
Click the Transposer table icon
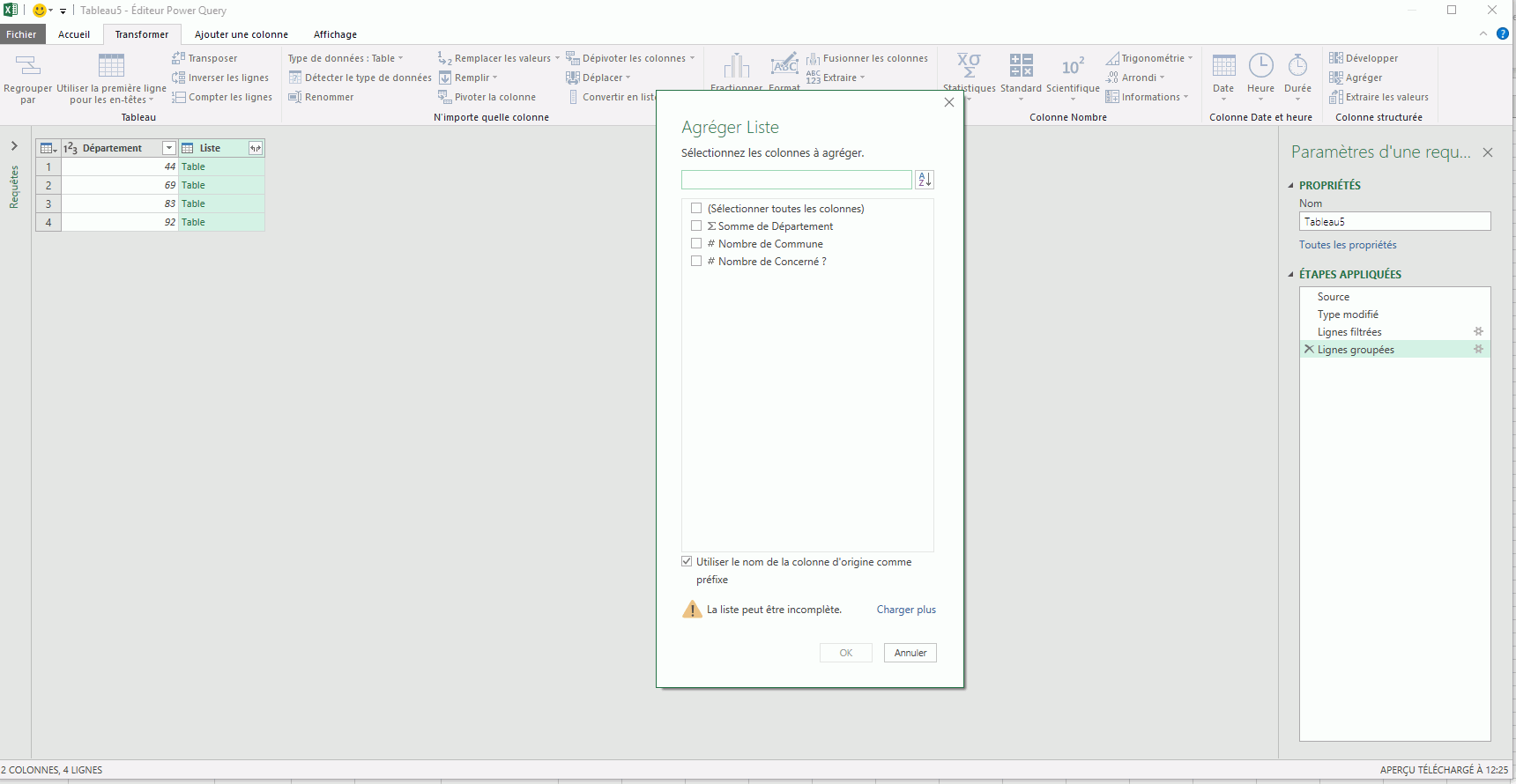[178, 58]
